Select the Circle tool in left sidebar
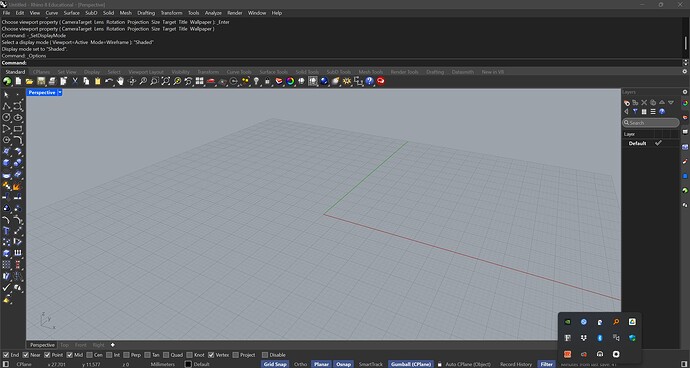Viewport: 690px width, 368px height. 7,118
